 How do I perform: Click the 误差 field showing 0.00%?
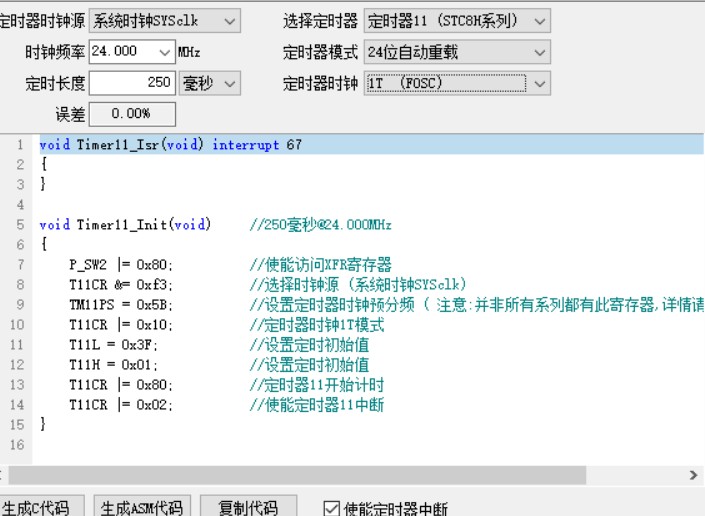coord(132,114)
